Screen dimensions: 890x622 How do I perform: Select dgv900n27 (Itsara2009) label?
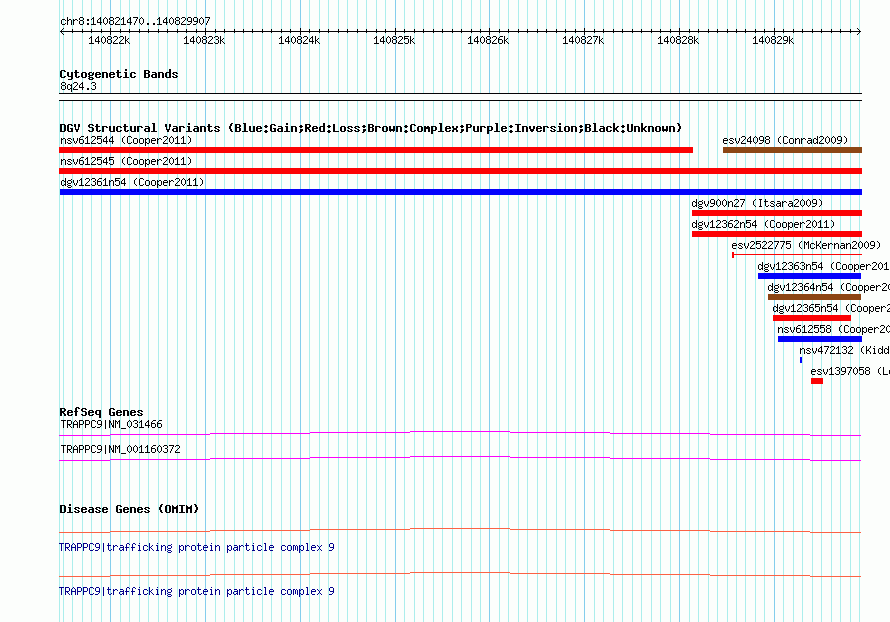point(757,203)
